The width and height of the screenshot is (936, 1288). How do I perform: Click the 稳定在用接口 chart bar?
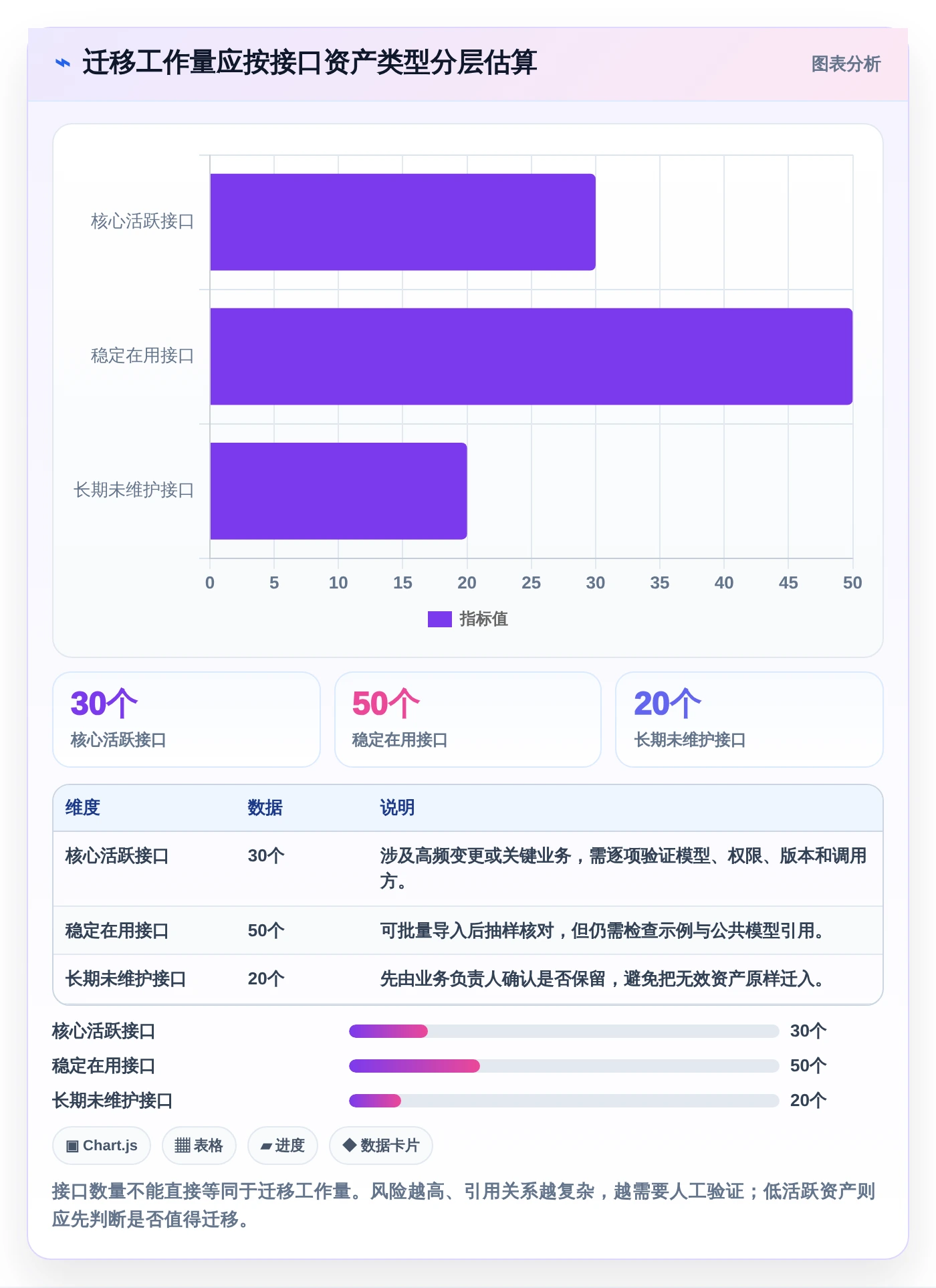click(532, 356)
